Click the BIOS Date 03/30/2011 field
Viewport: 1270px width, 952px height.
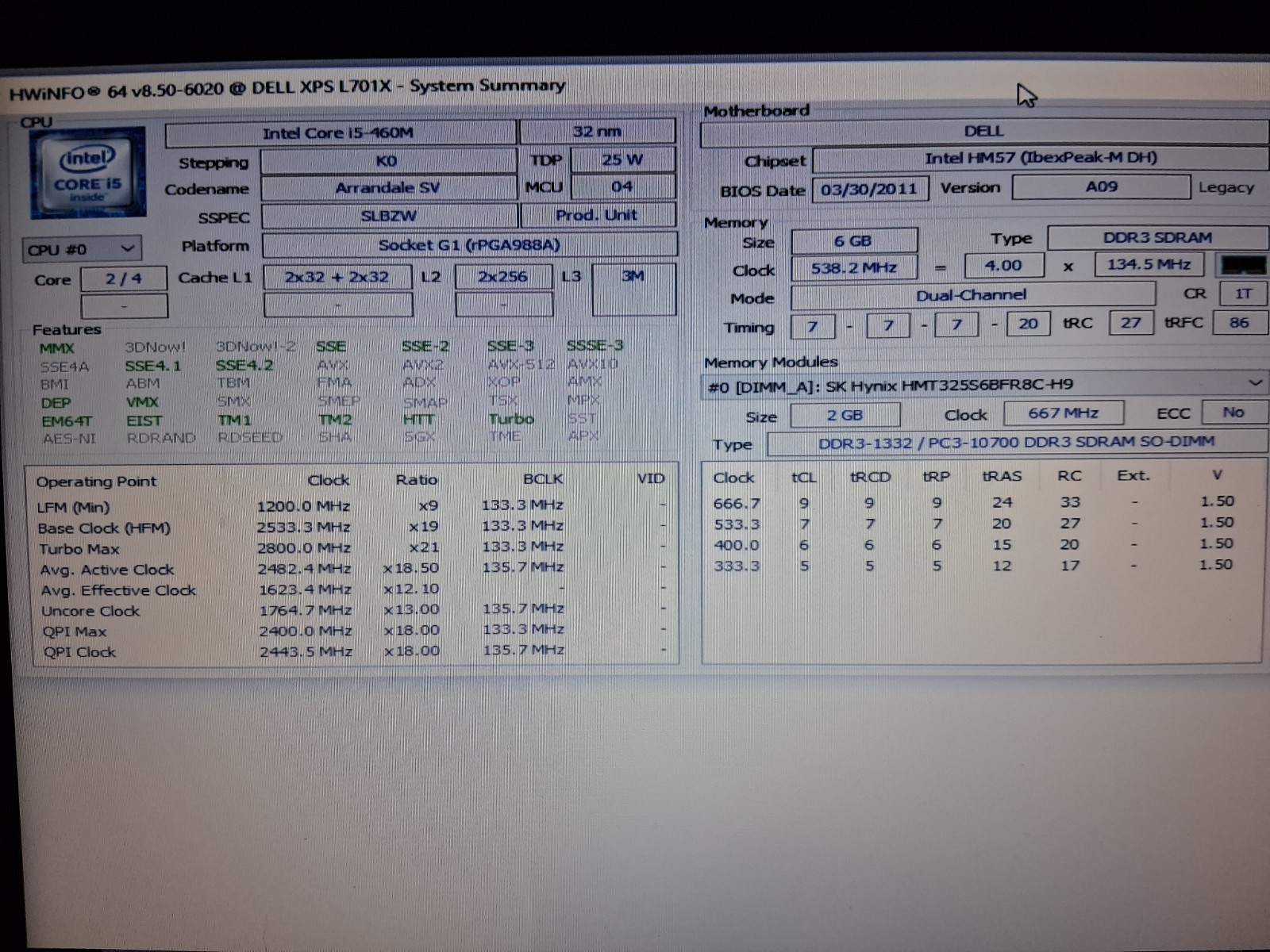(x=869, y=189)
